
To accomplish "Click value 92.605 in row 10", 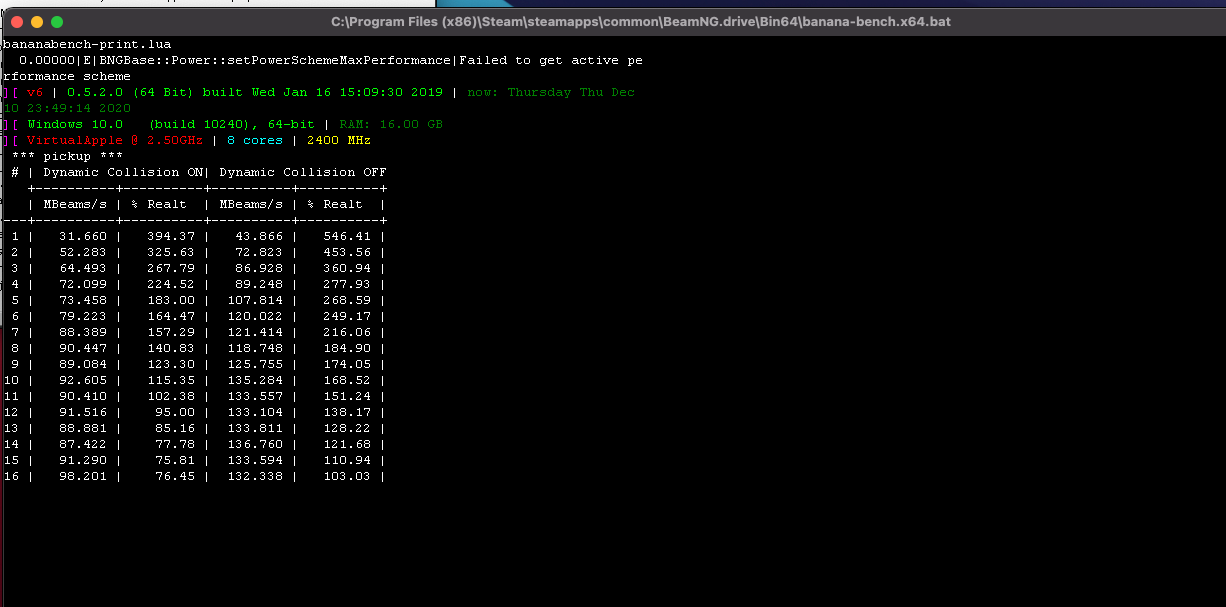I will (83, 380).
